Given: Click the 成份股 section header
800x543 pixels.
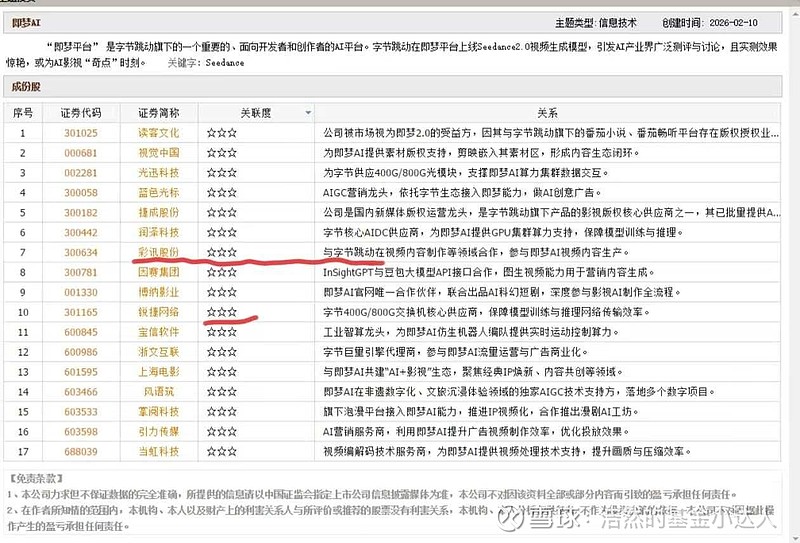Looking at the screenshot, I should [x=26, y=87].
